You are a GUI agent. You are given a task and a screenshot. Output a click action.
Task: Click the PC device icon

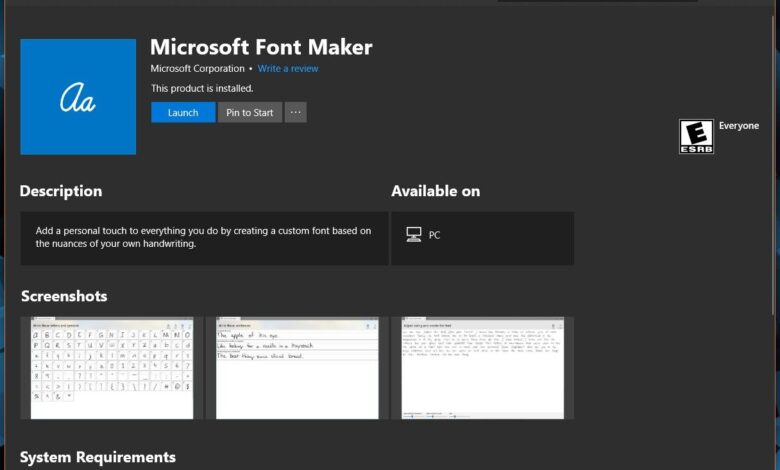click(x=413, y=234)
